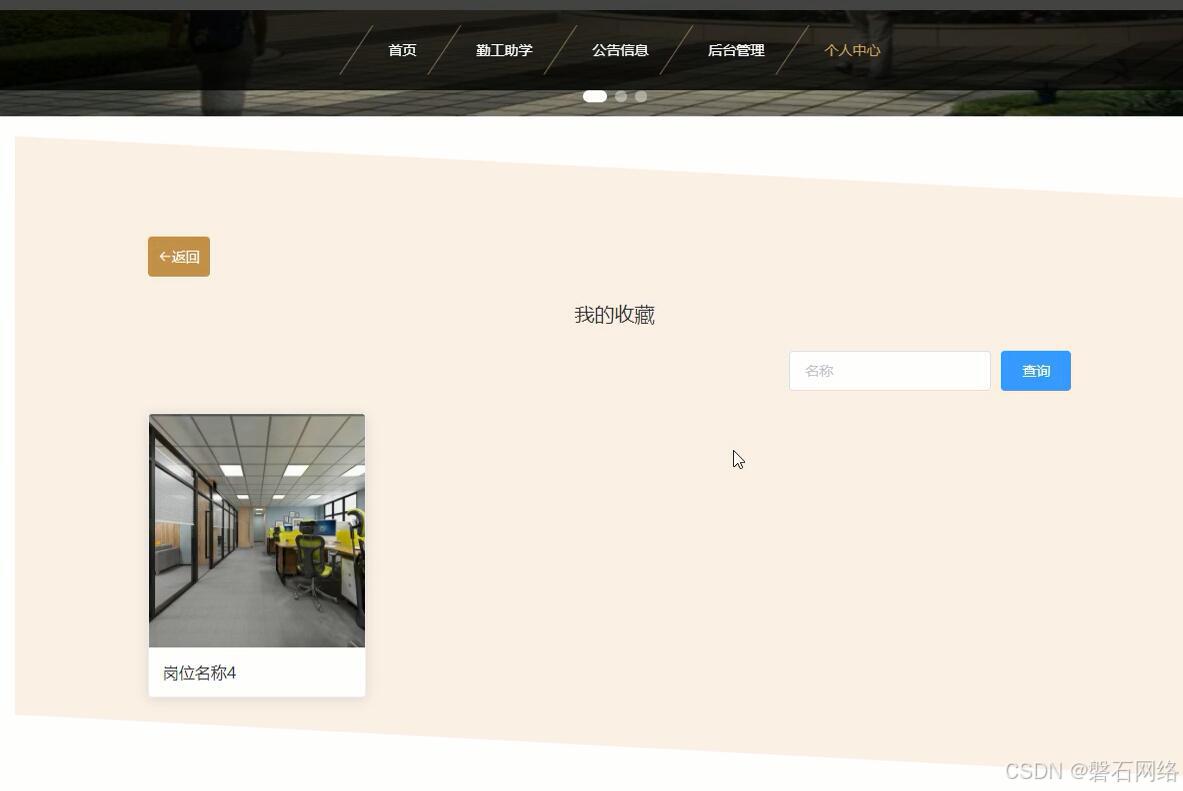Click the 个人中心 highlighted menu entry
The image size is (1183, 791).
852,49
